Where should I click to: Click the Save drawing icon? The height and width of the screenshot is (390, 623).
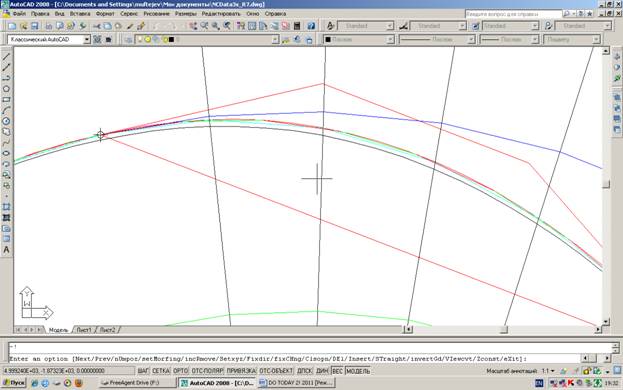pyautogui.click(x=35, y=26)
